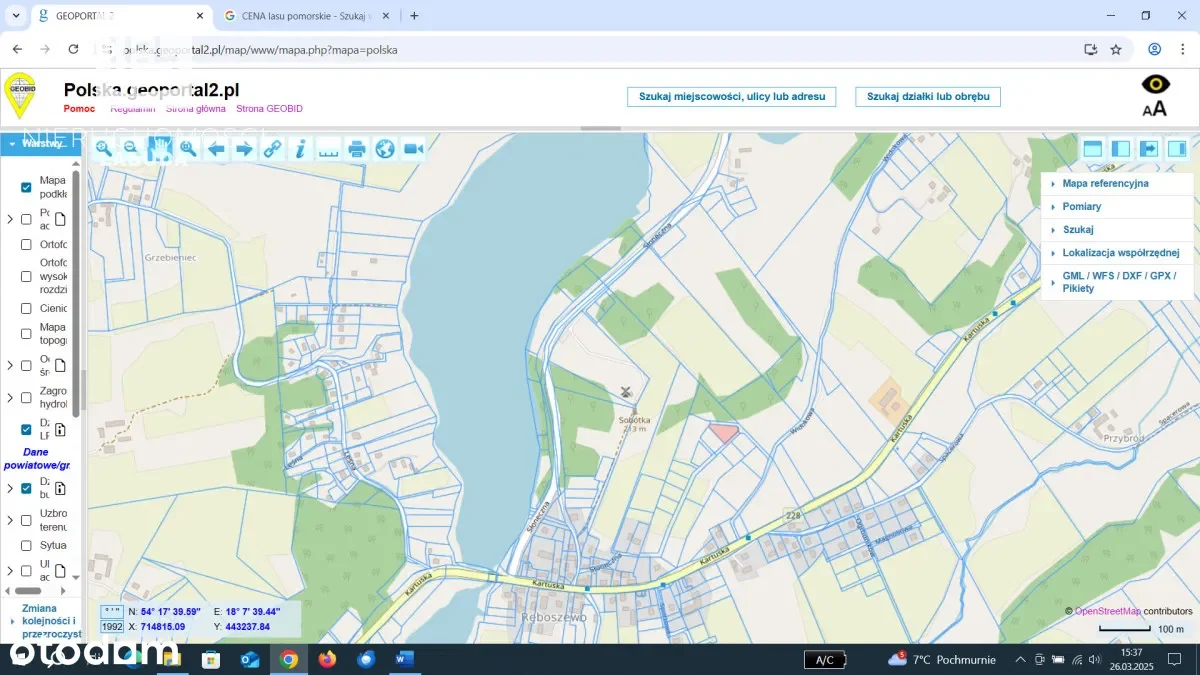Tick the Sytuacja layer checkbox

tap(27, 546)
